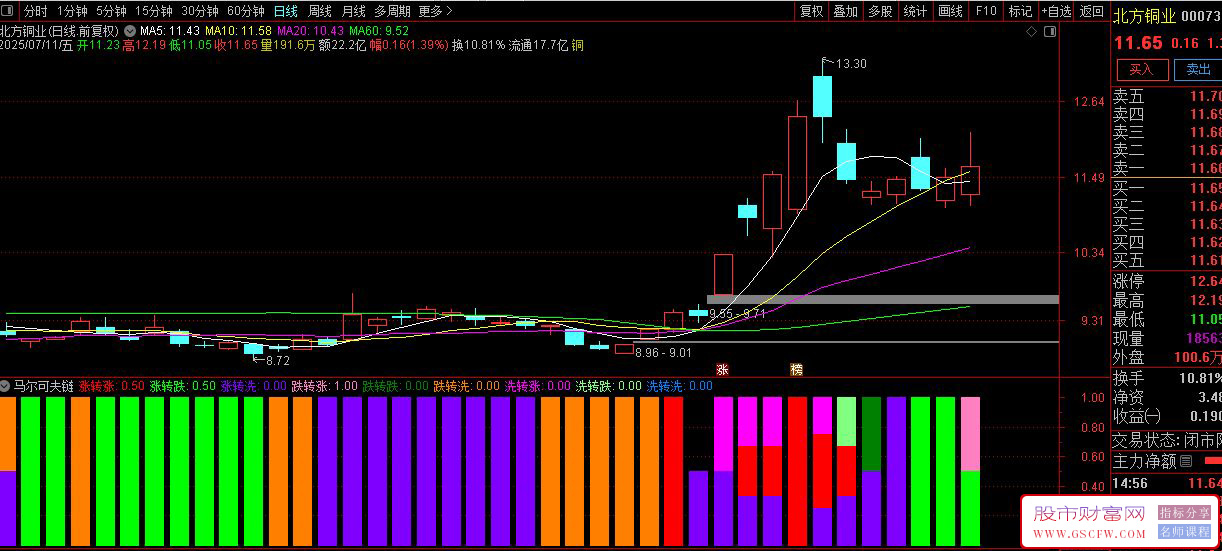Click the 涨 marker below chart
This screenshot has height=551, width=1222.
click(722, 369)
